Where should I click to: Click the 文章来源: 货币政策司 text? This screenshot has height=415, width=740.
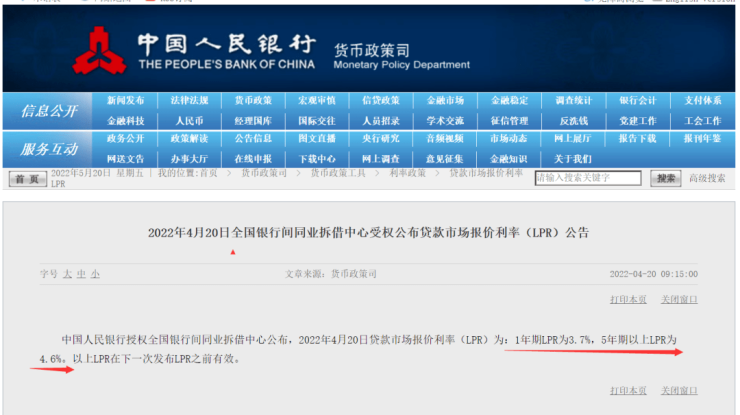330,274
